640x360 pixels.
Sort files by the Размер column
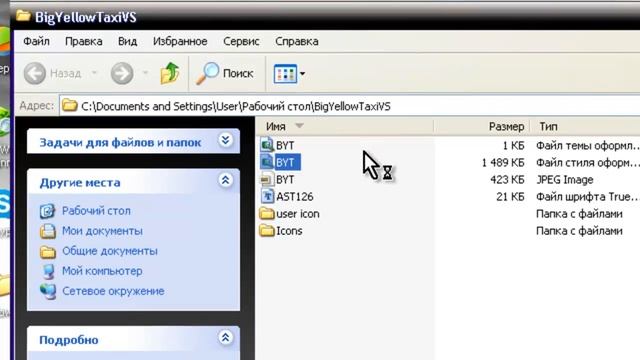coord(481,127)
